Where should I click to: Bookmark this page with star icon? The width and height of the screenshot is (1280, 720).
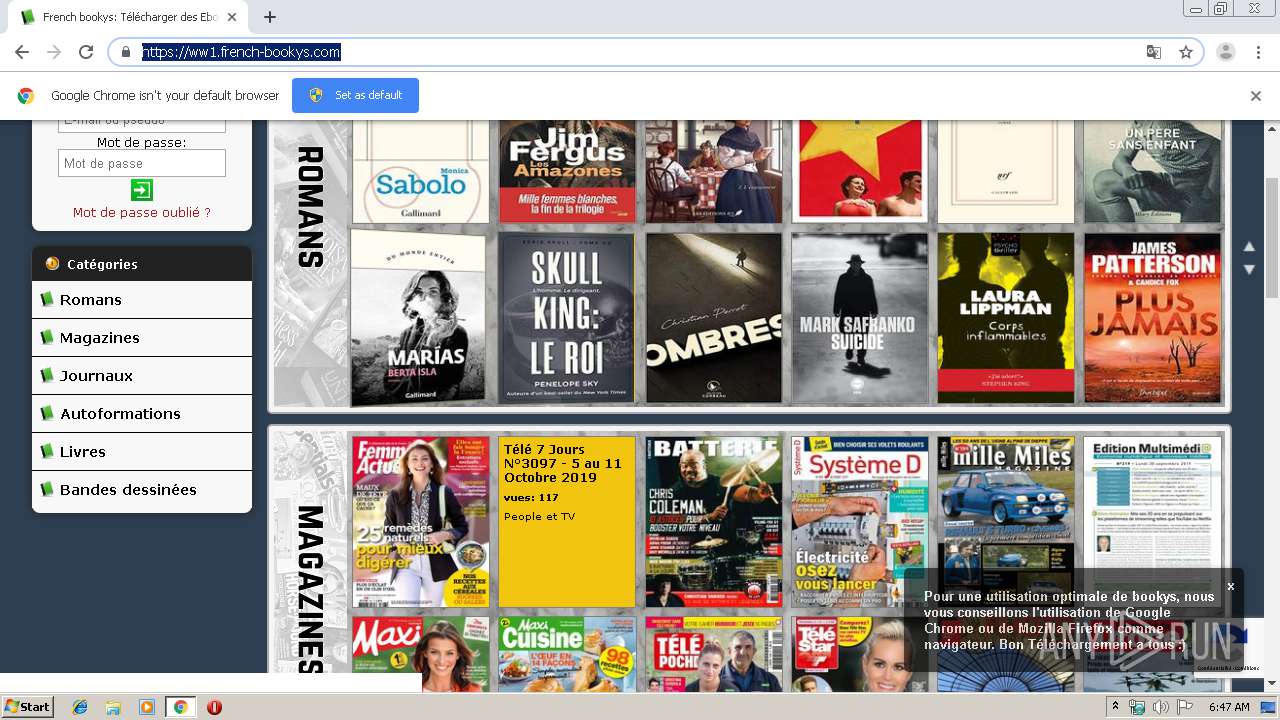tap(1186, 52)
